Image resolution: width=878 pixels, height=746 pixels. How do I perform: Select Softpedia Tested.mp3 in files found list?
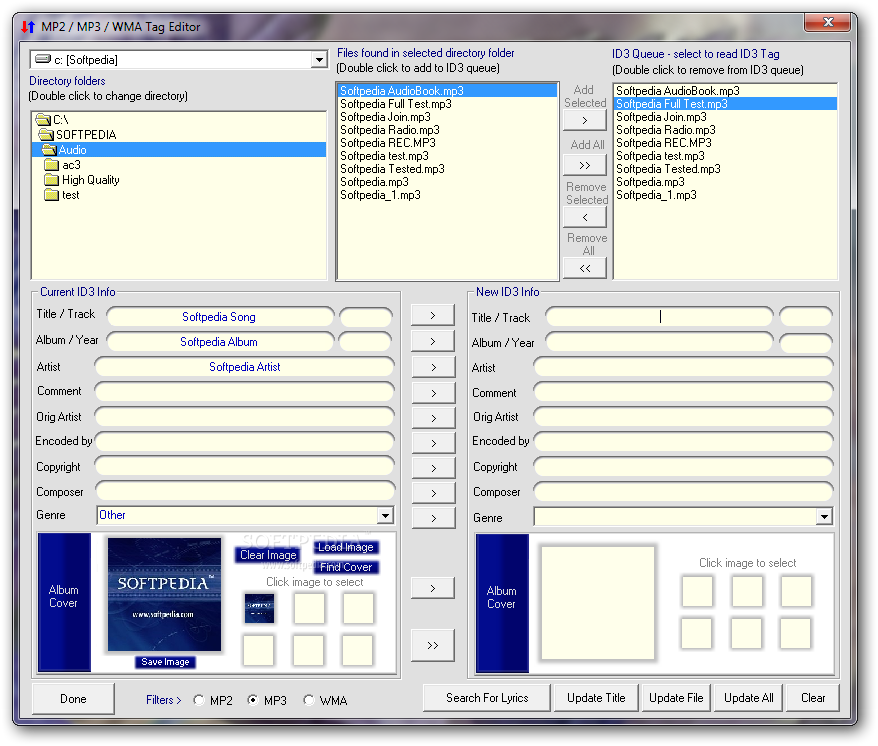pos(447,169)
